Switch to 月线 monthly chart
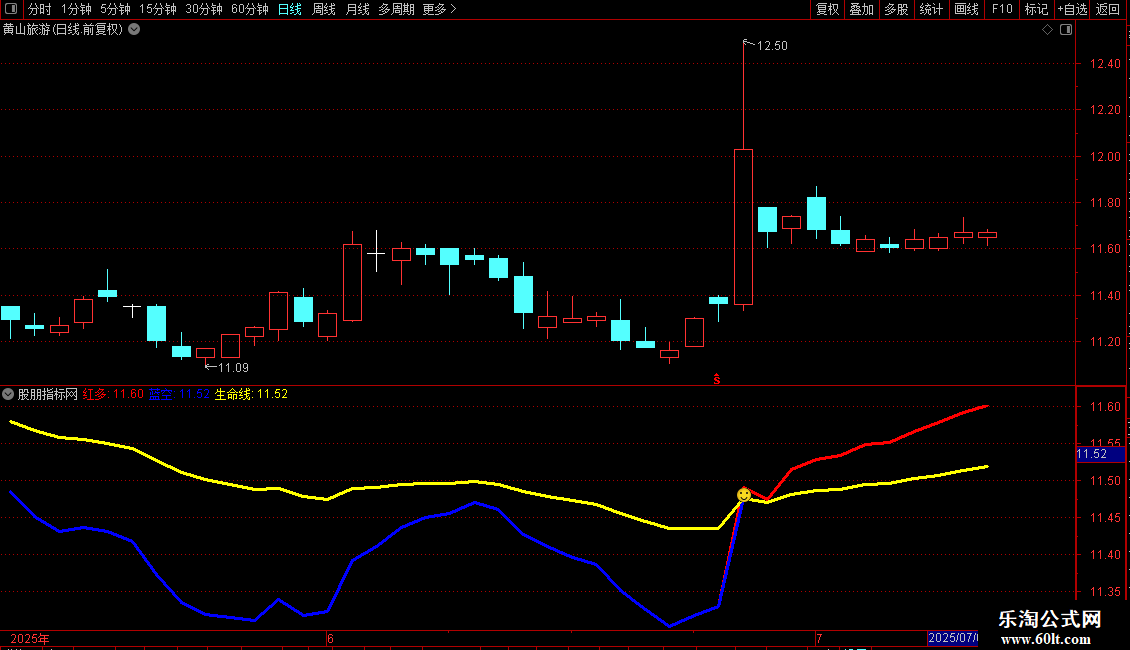Screen dimensions: 1130x650 click(x=357, y=9)
